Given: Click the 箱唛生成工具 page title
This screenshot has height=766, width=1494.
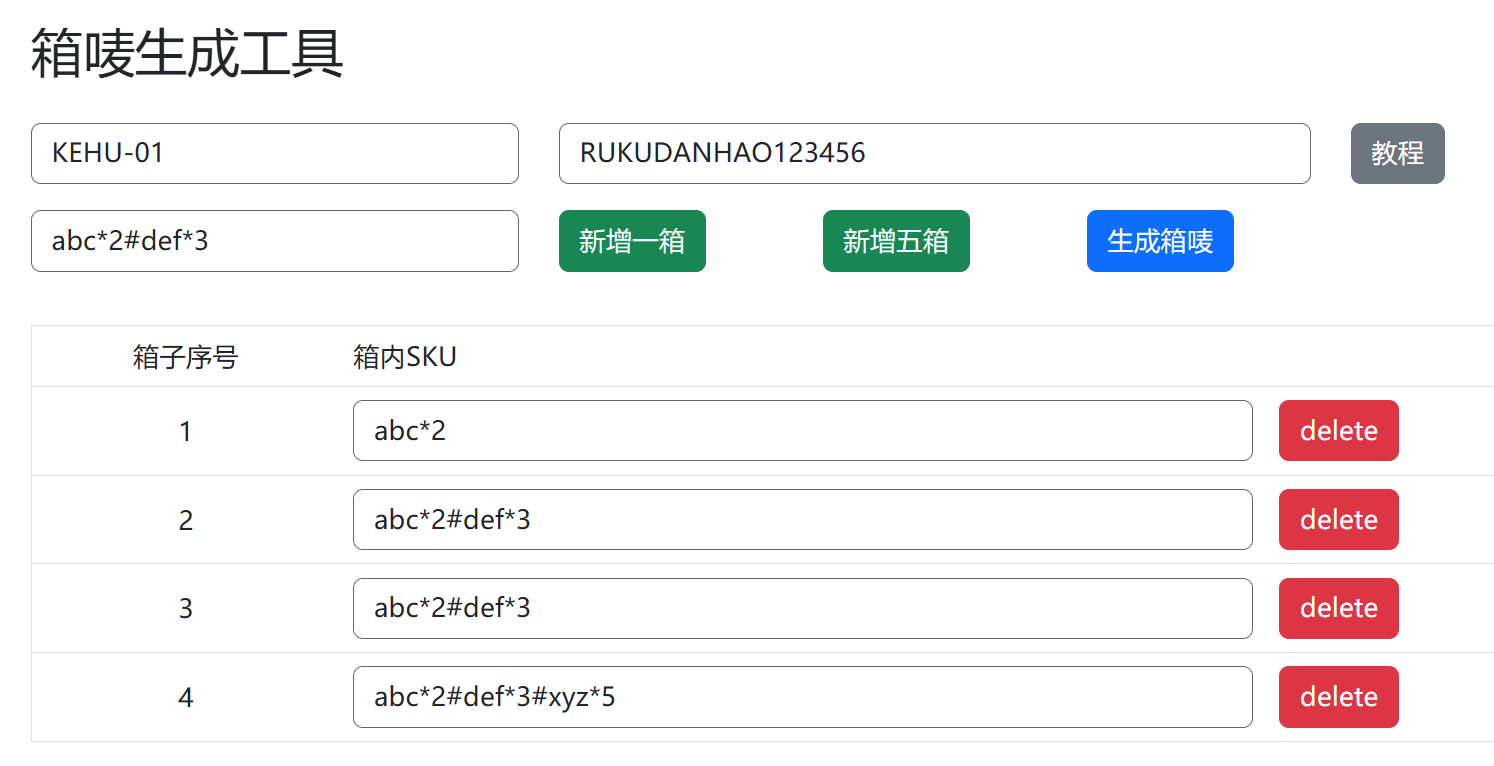Looking at the screenshot, I should (187, 54).
